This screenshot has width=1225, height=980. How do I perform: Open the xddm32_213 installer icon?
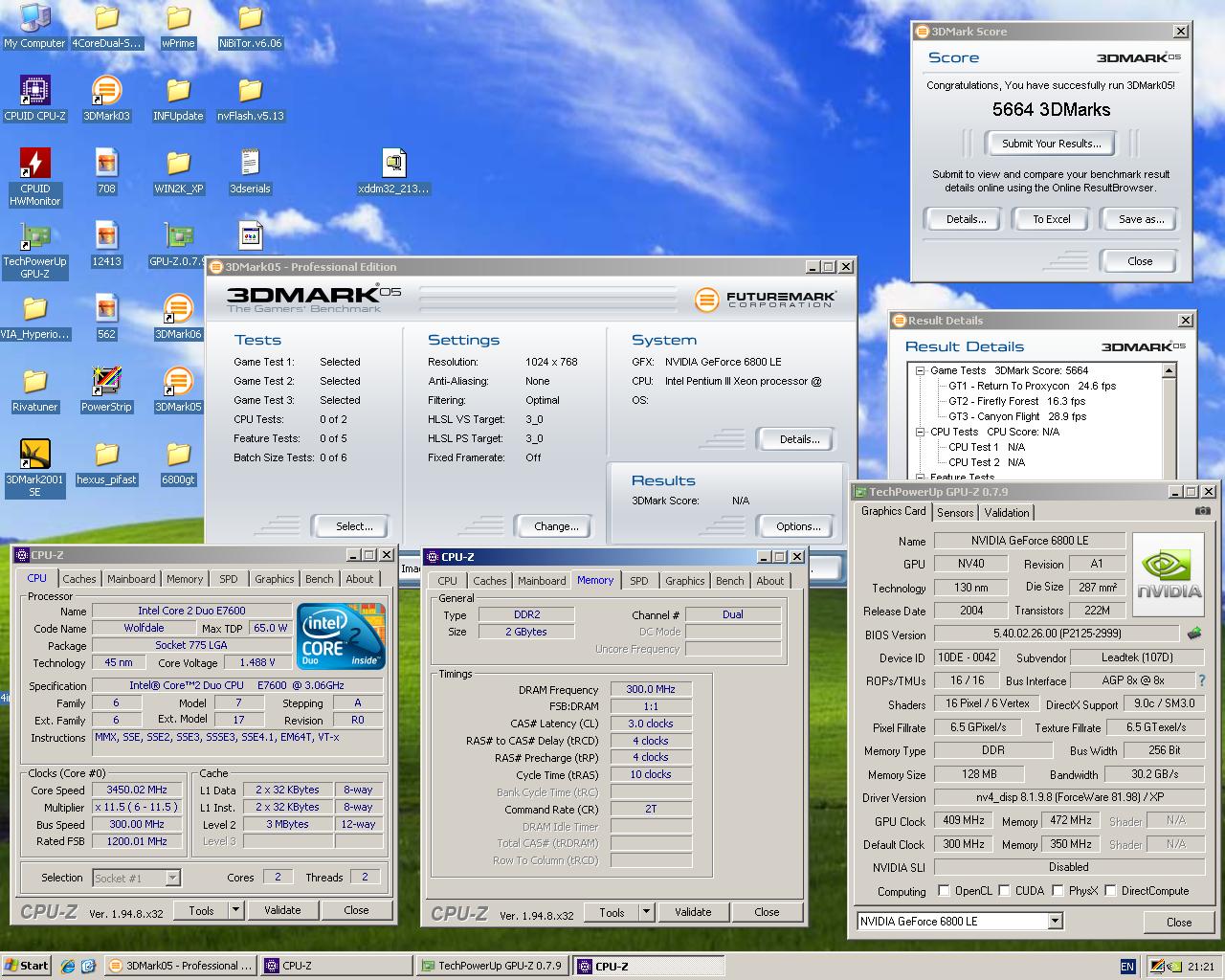click(x=393, y=171)
